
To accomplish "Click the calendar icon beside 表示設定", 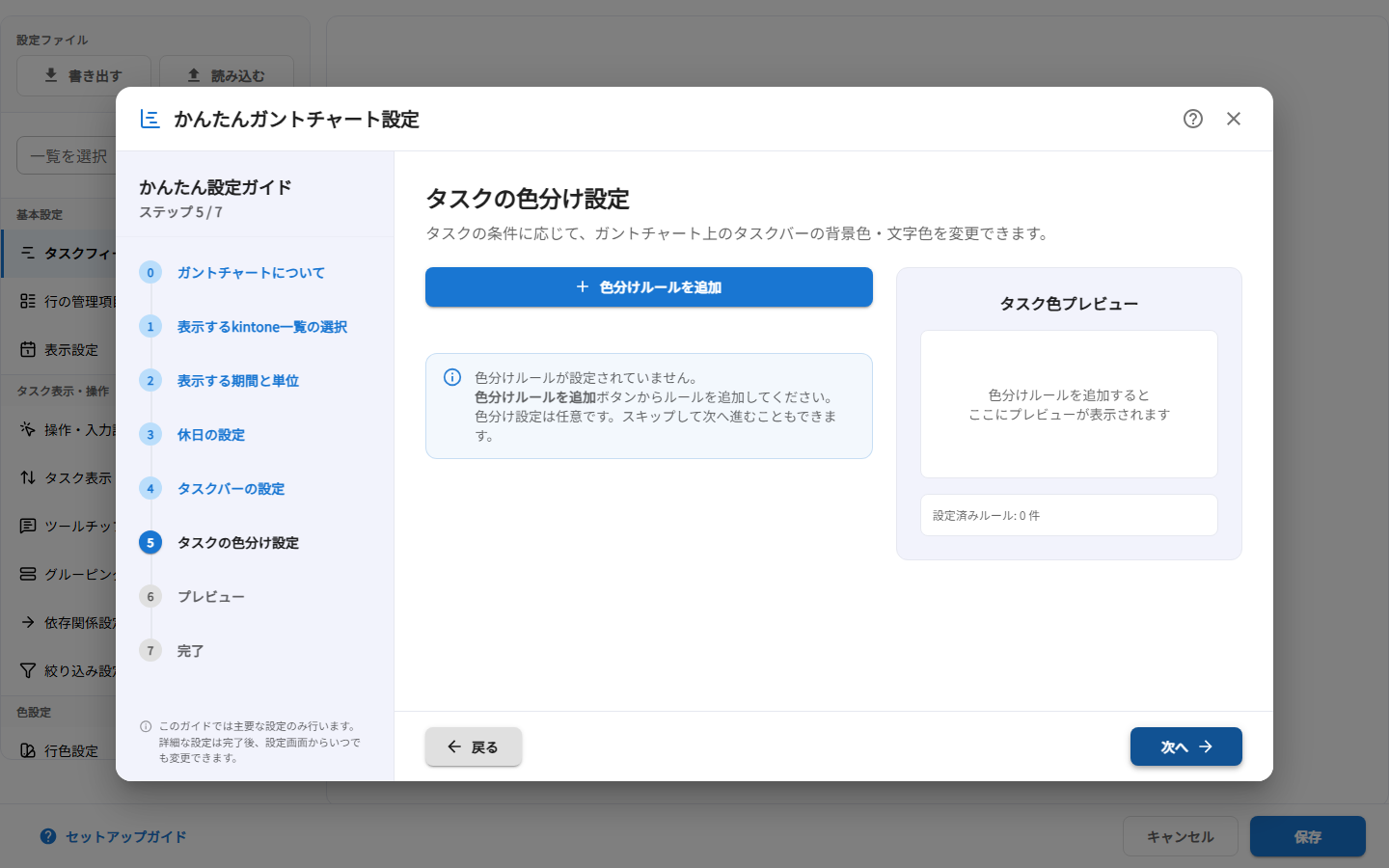I will coord(28,349).
